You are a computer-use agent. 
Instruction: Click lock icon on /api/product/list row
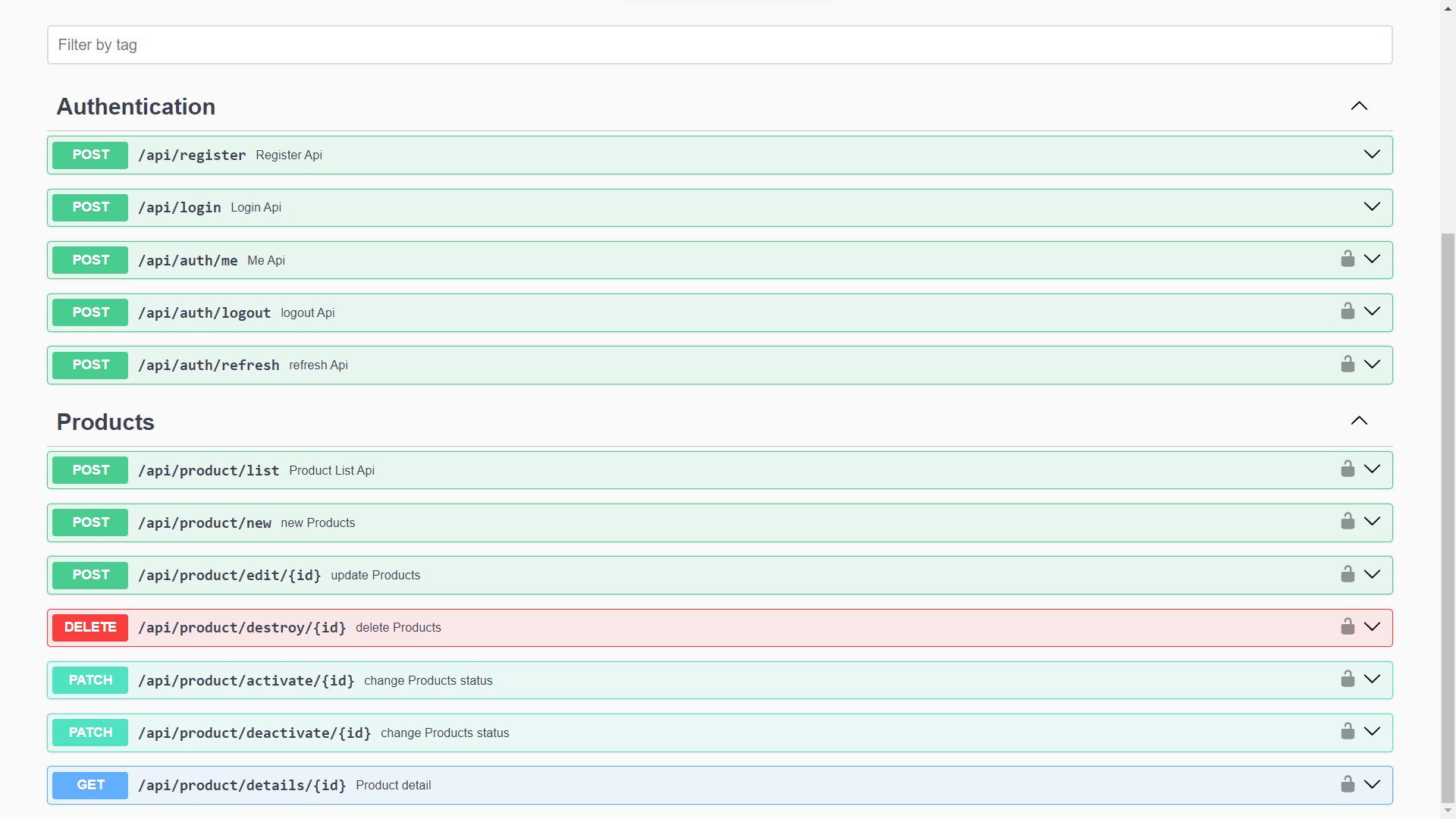click(1348, 469)
